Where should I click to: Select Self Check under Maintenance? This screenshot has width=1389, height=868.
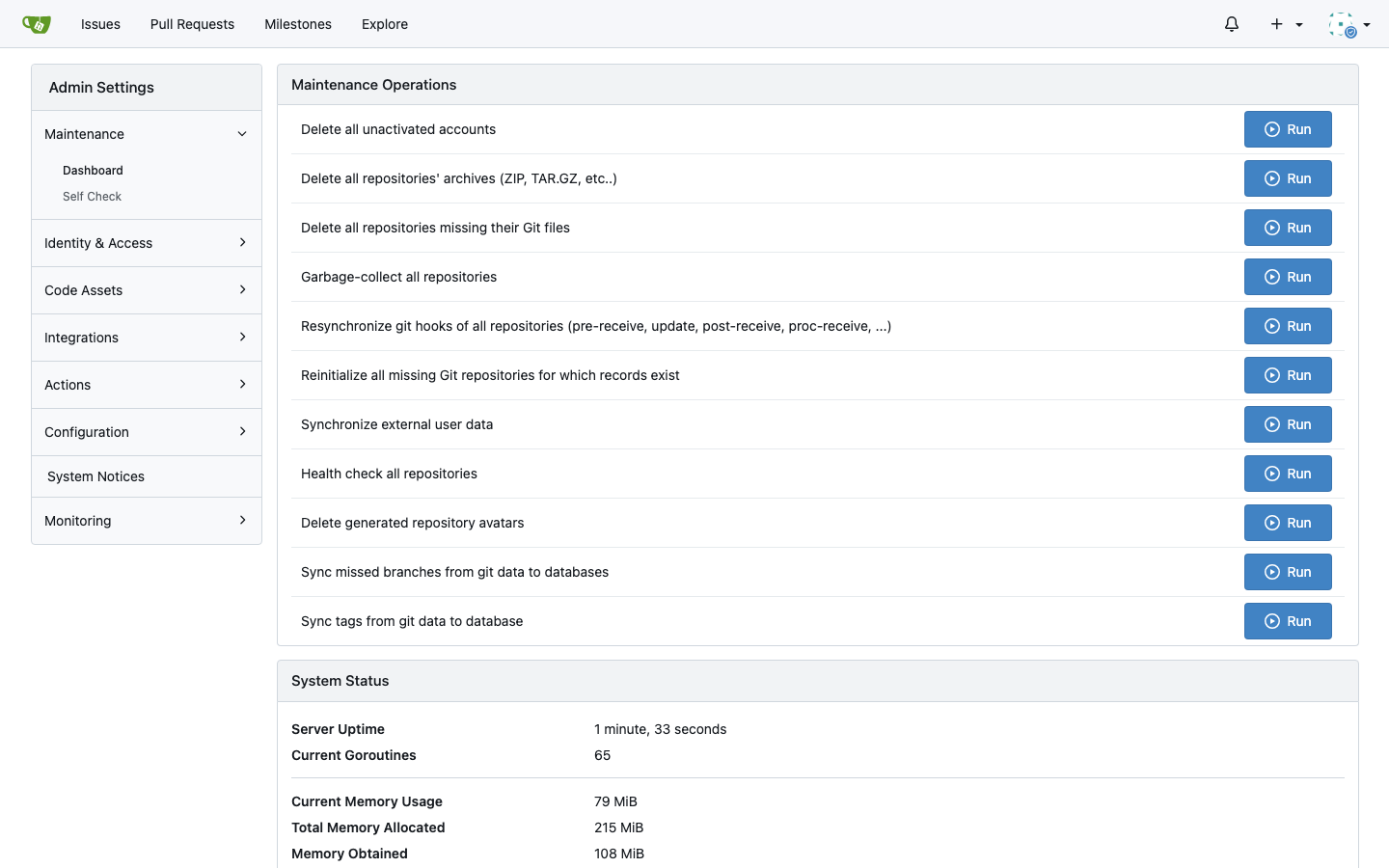coord(92,197)
